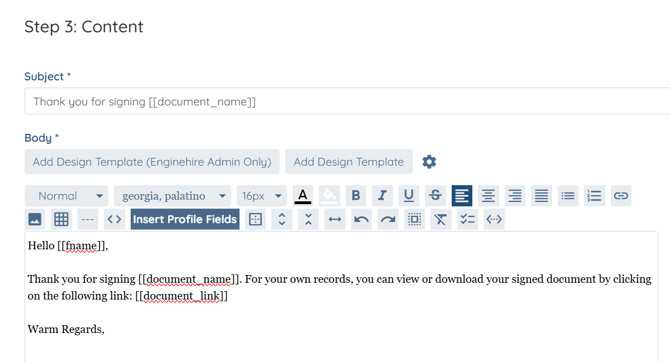Insert an image
This screenshot has width=670, height=362.
point(35,219)
